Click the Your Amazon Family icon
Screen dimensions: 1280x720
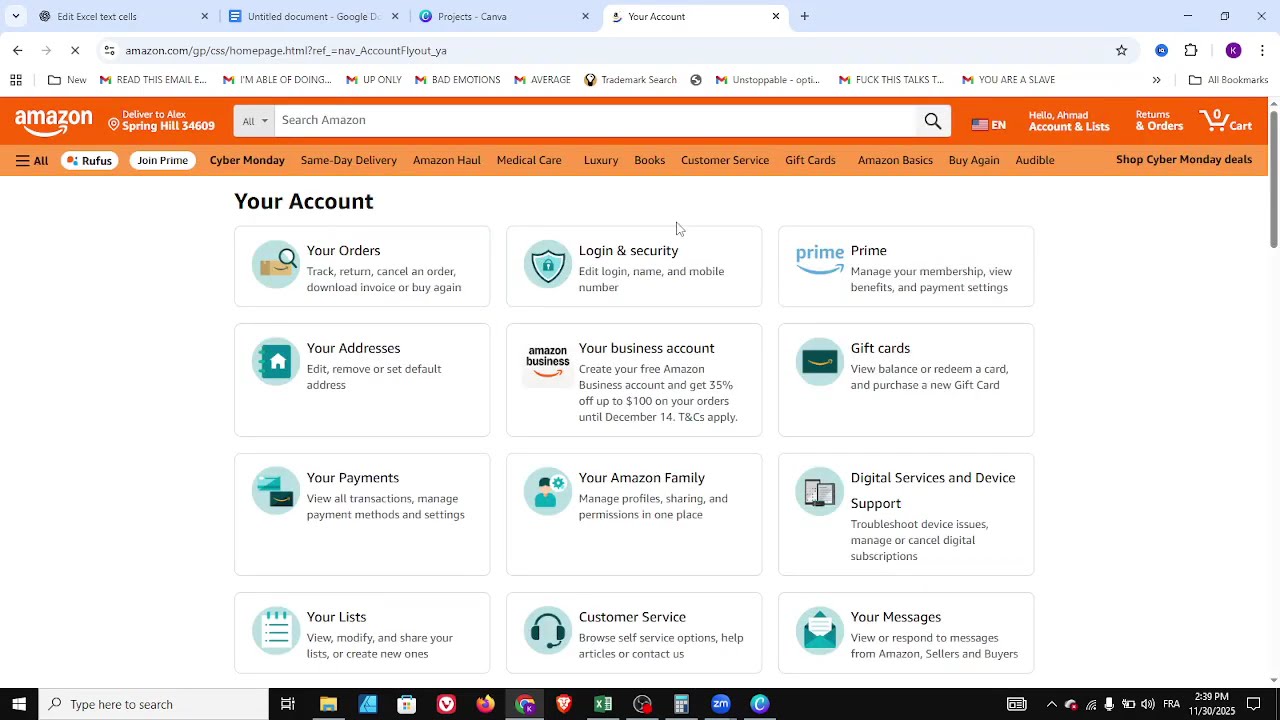(548, 491)
